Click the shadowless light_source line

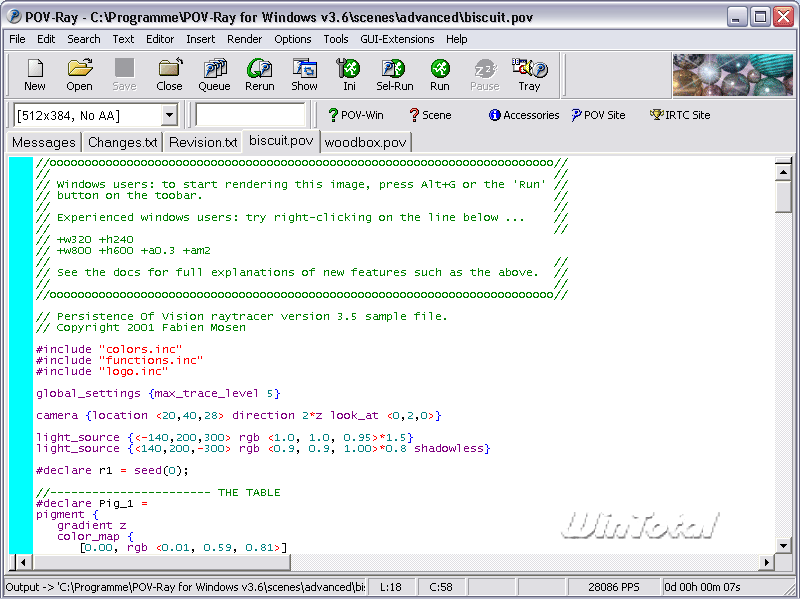coord(263,448)
